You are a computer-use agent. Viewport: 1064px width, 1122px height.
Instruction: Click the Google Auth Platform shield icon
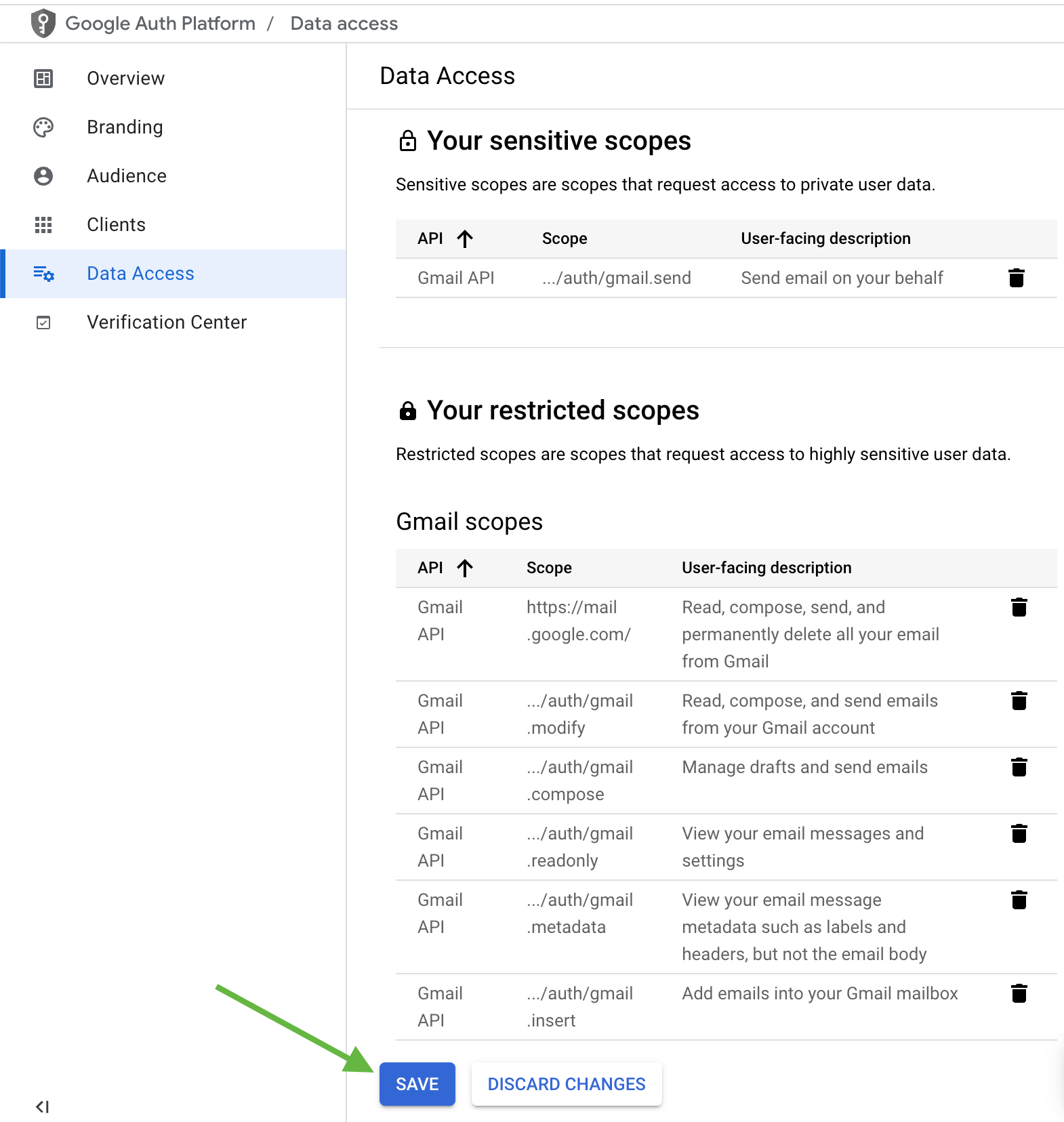click(x=43, y=23)
